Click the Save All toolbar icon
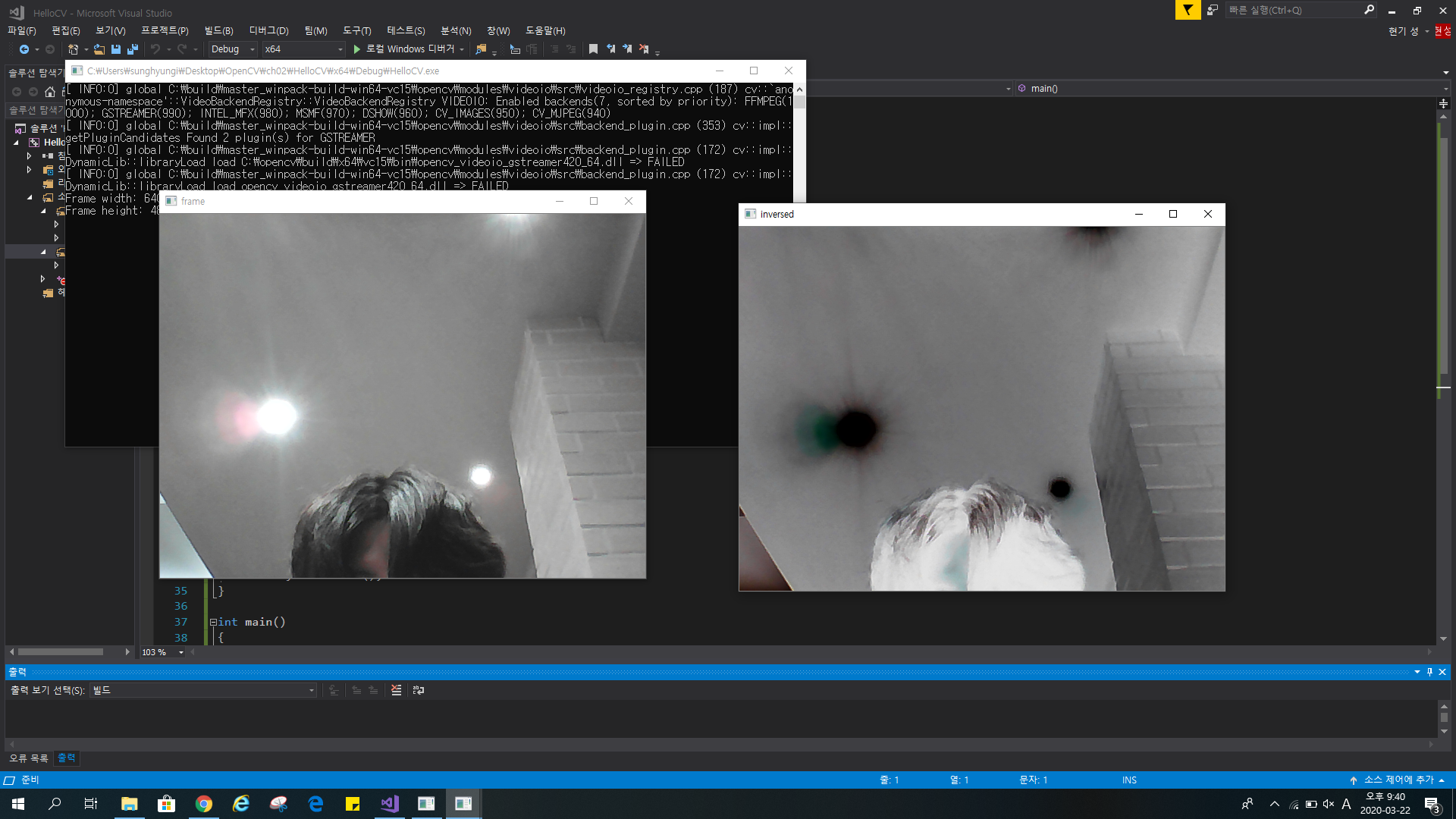This screenshot has width=1456, height=819. pos(133,49)
